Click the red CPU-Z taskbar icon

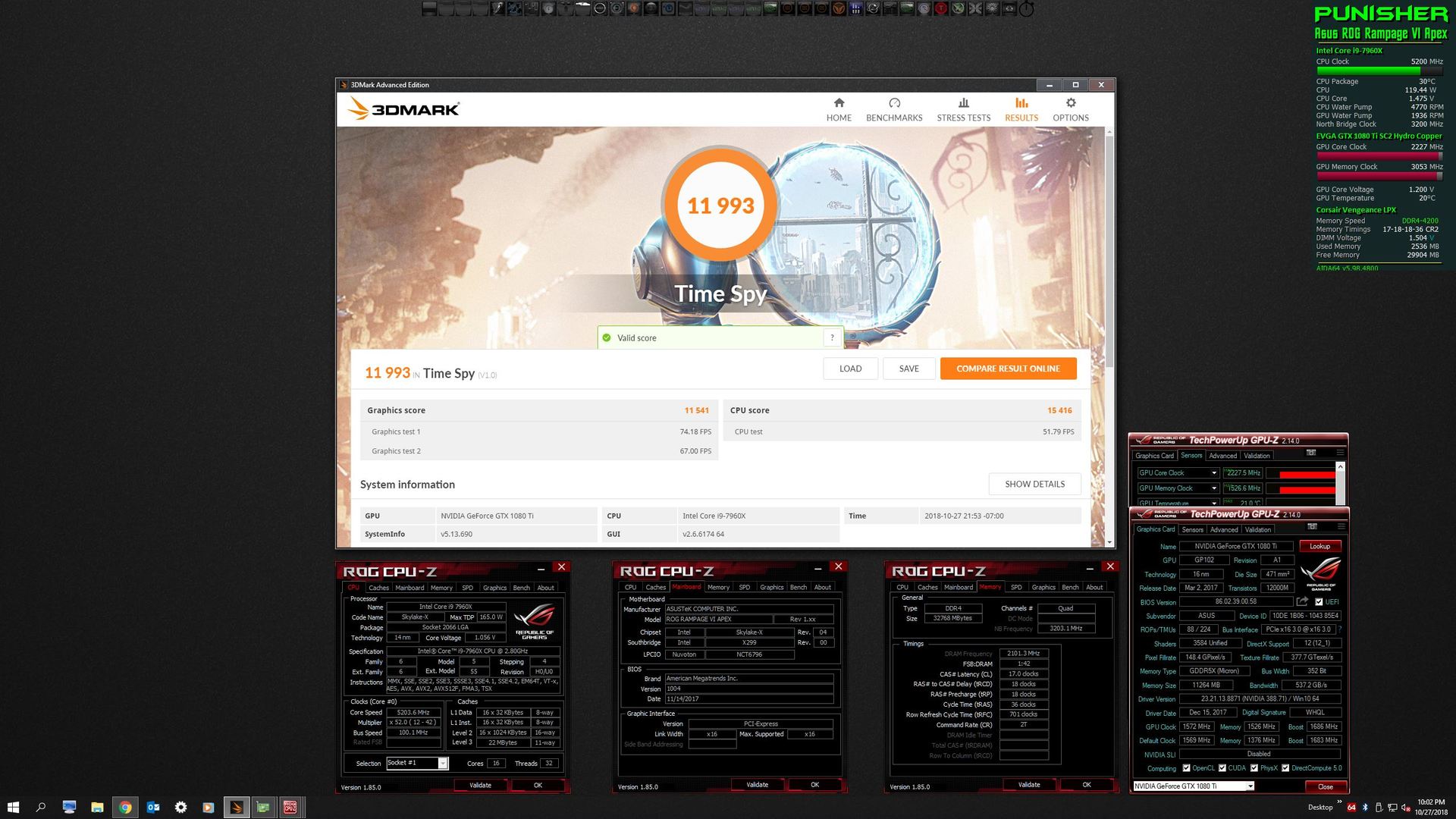tap(290, 808)
